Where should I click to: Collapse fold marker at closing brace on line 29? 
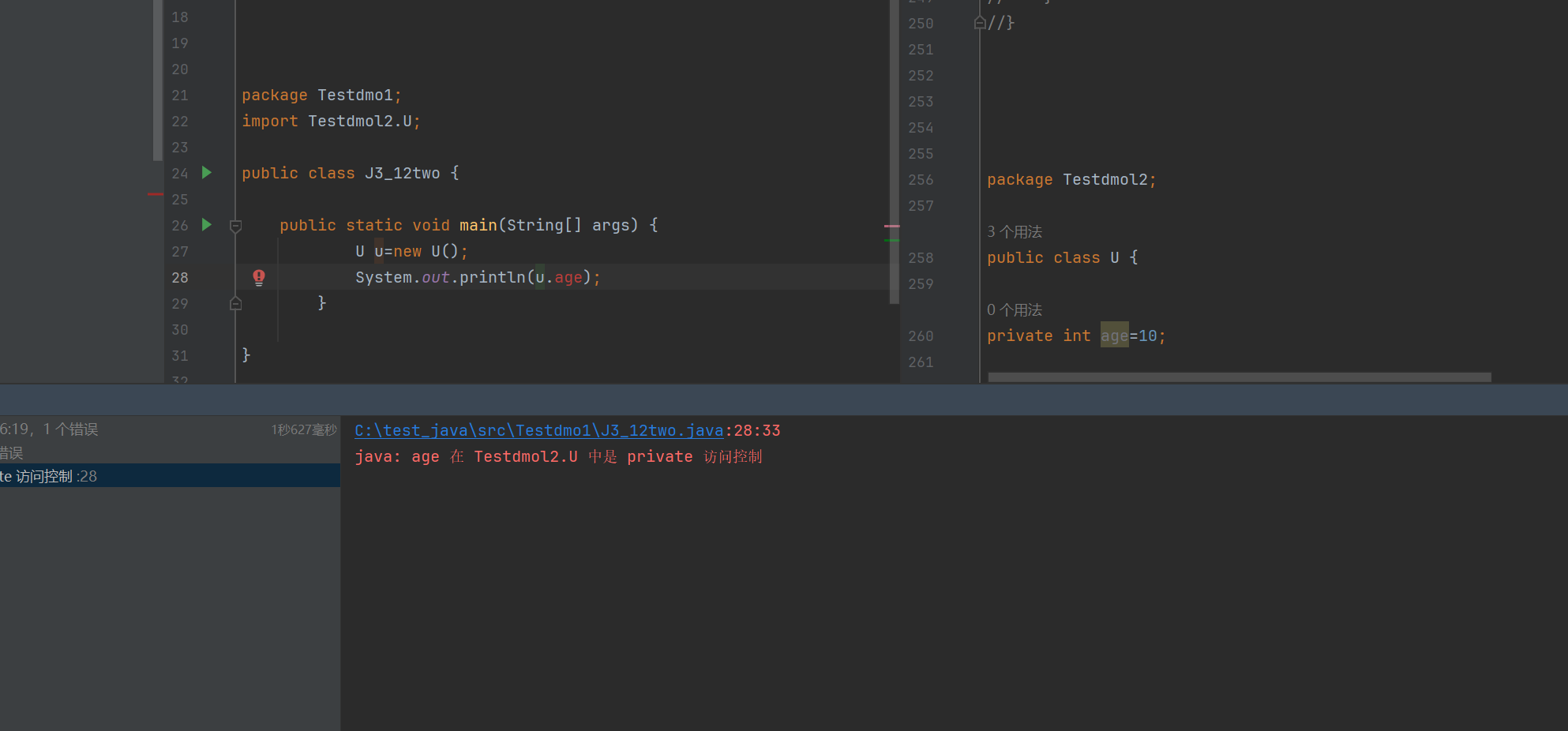235,303
